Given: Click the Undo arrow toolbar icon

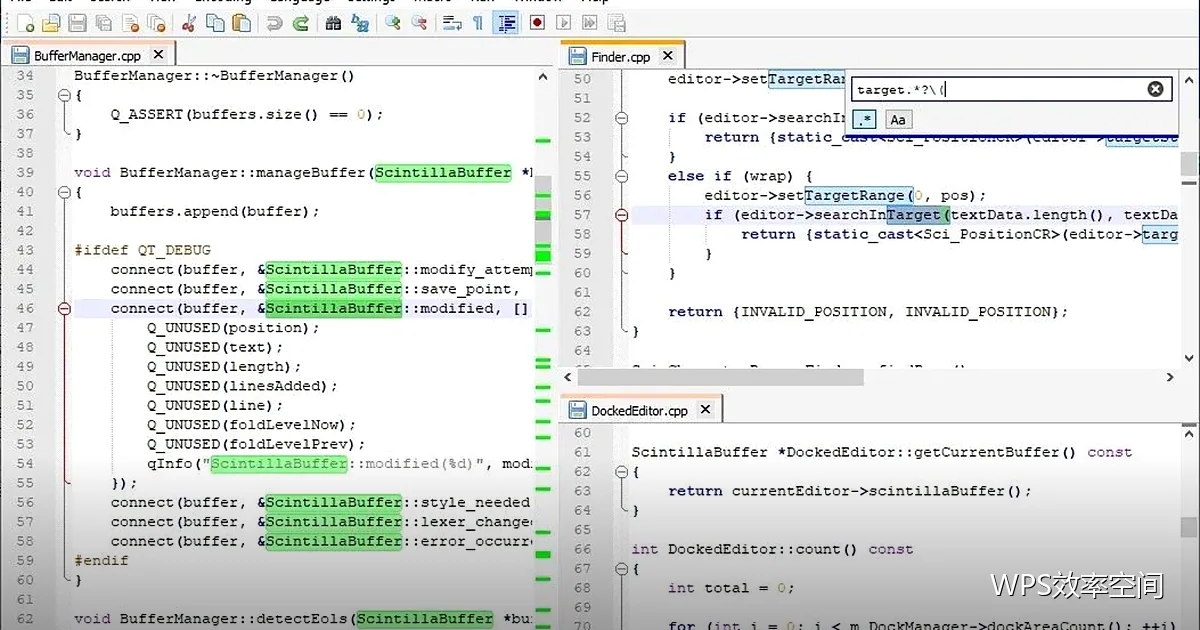Looking at the screenshot, I should point(274,22).
